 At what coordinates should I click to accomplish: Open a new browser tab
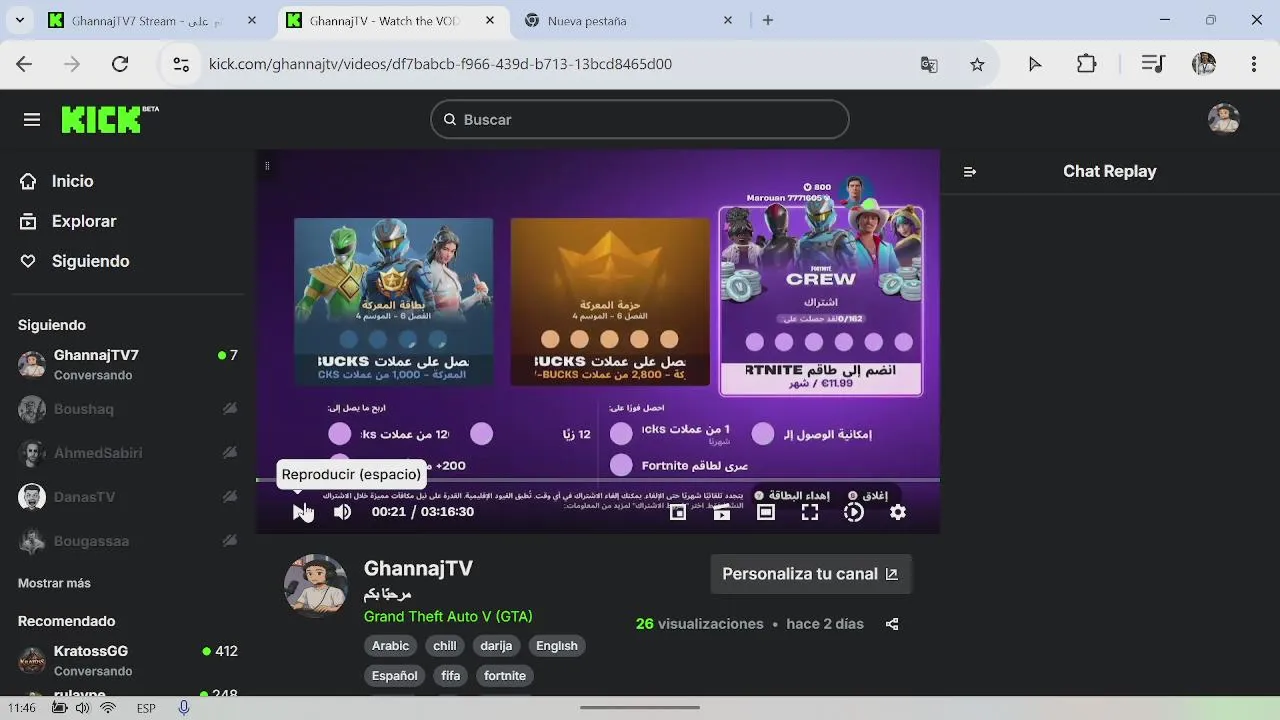click(768, 20)
